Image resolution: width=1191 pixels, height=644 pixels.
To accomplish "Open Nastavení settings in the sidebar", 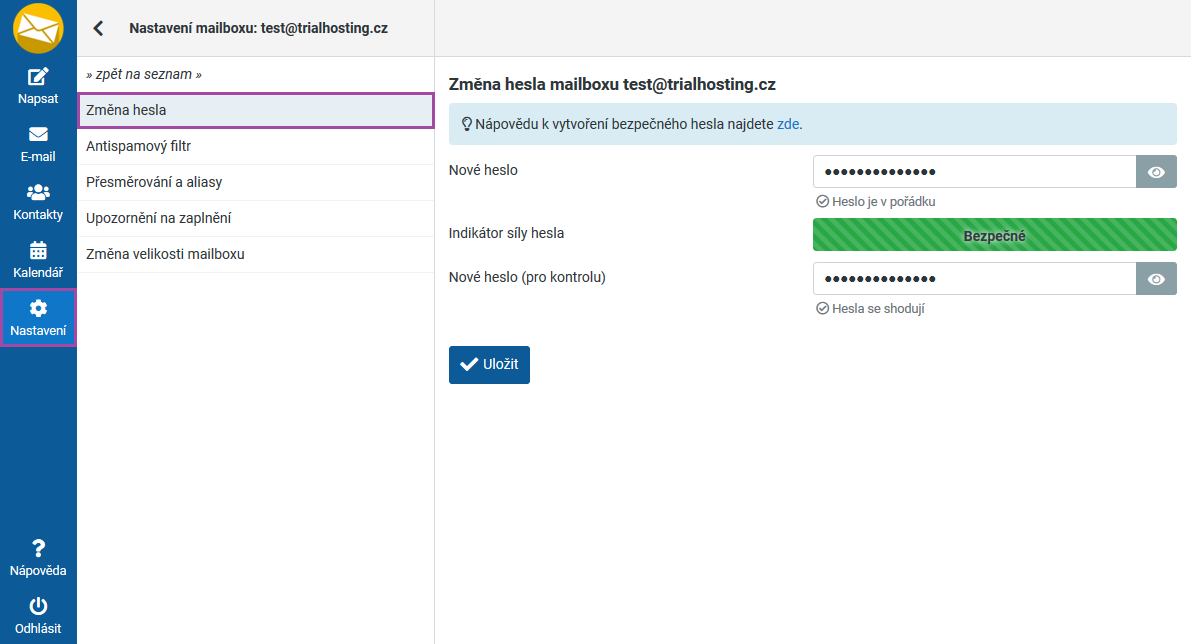I will tap(38, 318).
